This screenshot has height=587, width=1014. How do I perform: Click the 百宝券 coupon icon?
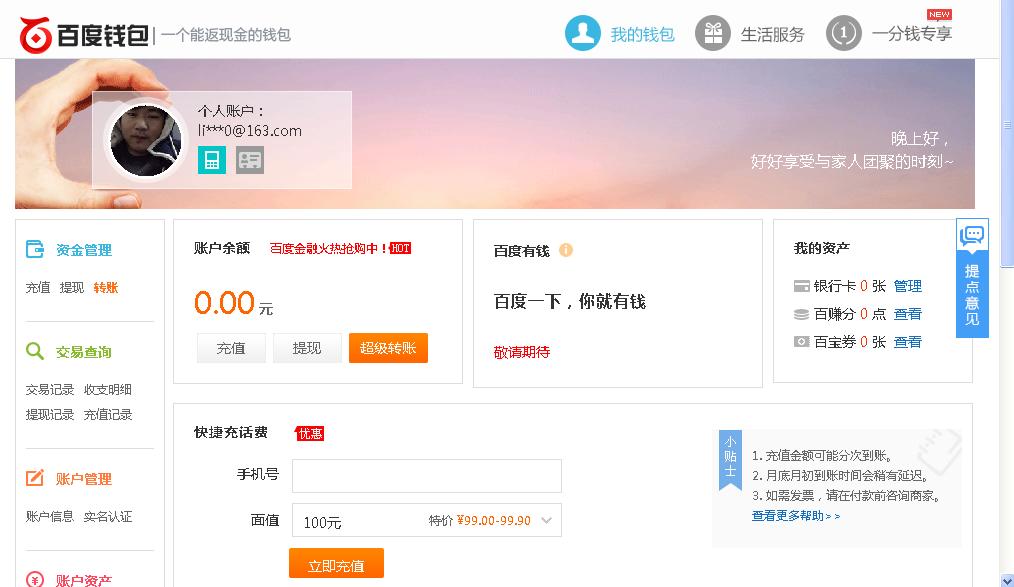tap(801, 341)
